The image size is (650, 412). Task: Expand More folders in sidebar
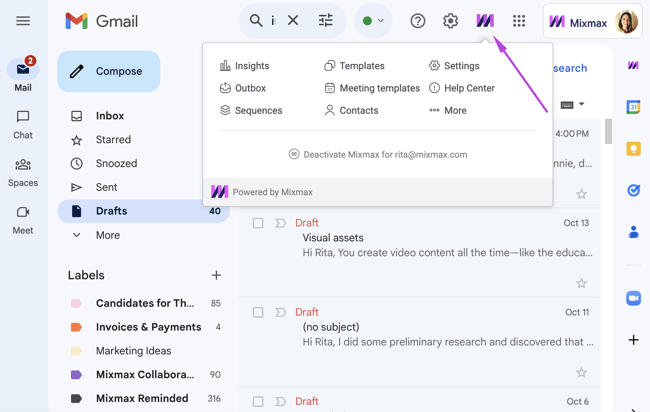108,235
